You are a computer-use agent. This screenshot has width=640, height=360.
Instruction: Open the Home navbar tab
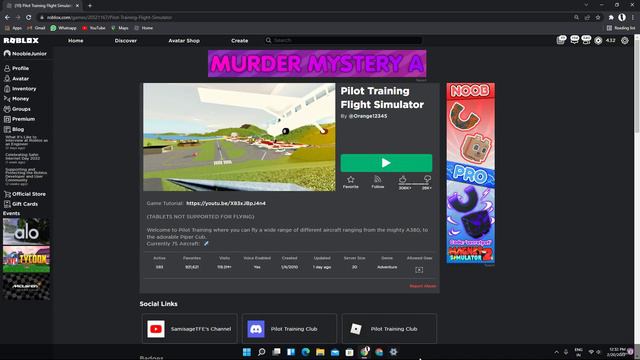pyautogui.click(x=76, y=40)
